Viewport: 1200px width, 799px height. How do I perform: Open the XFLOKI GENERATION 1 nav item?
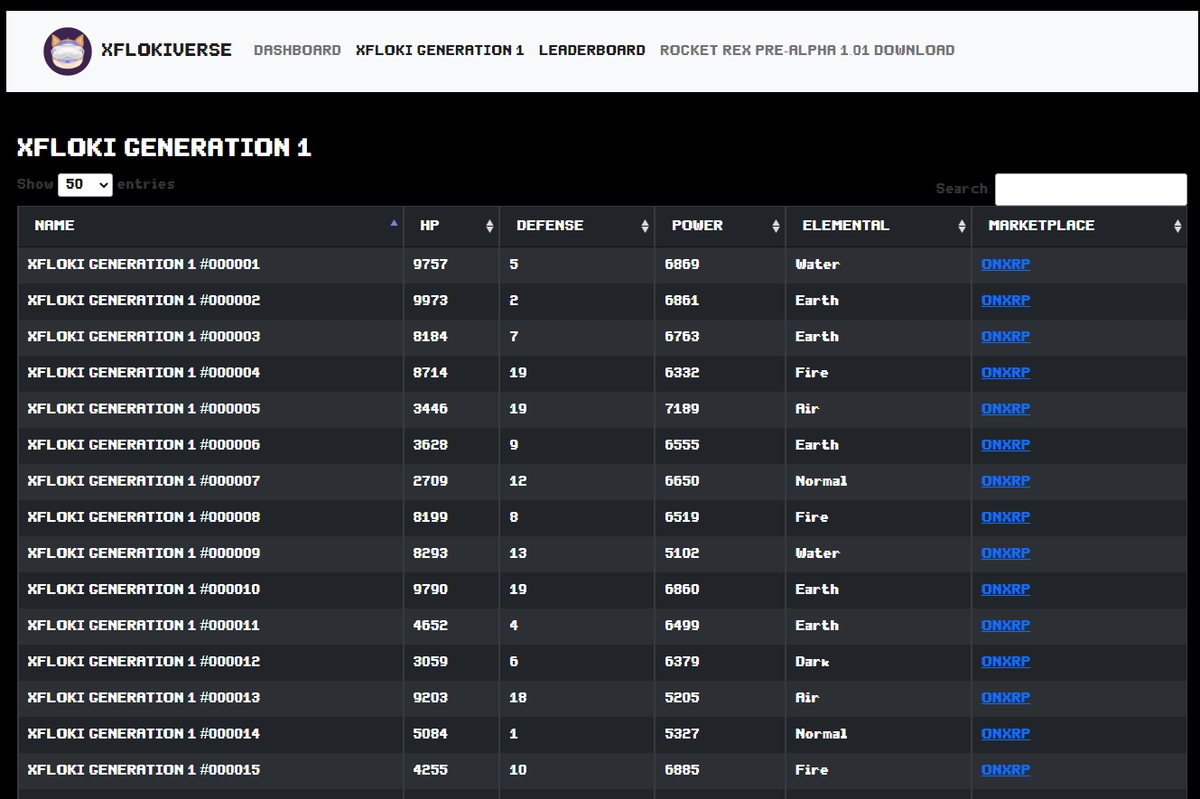440,50
